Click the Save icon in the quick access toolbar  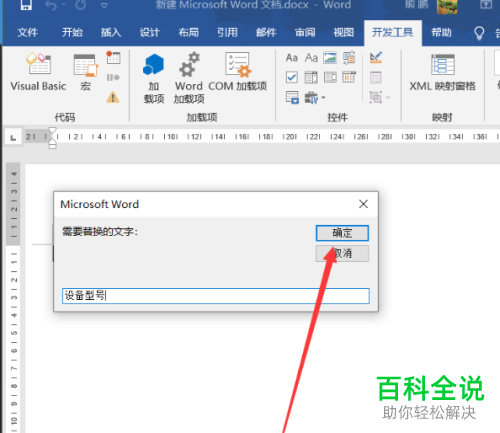[x=26, y=5]
